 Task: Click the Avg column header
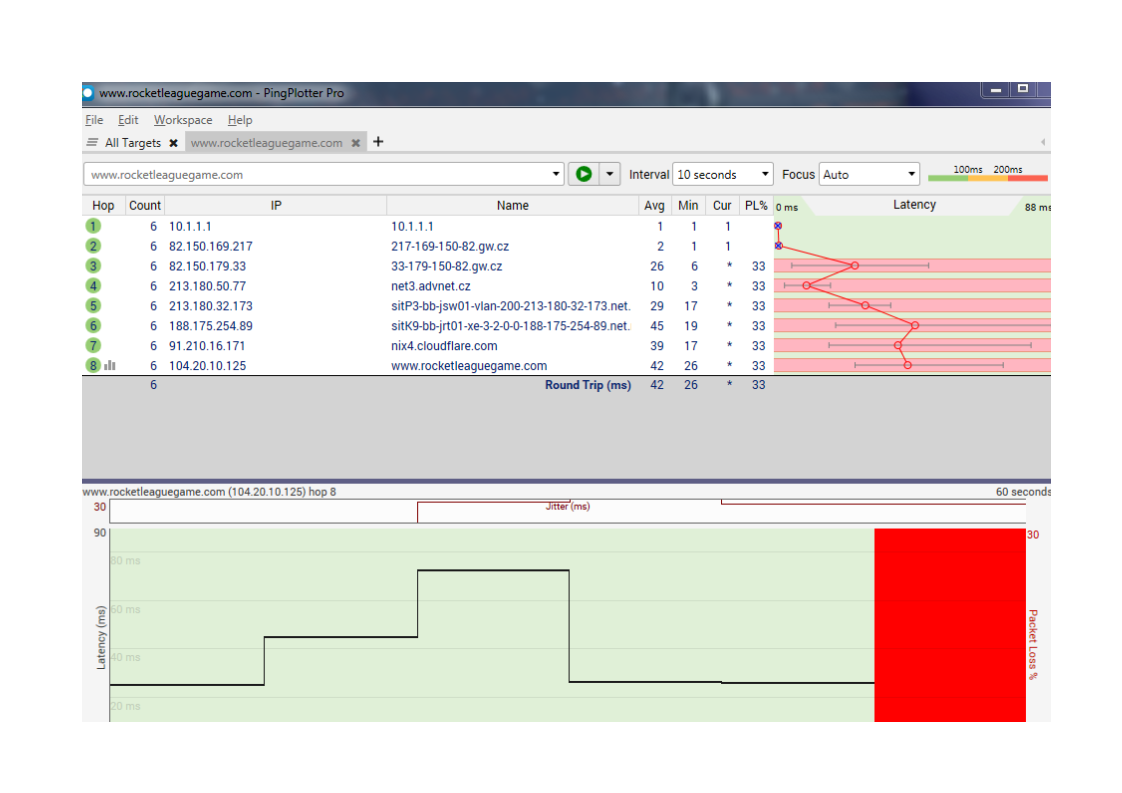click(x=654, y=205)
